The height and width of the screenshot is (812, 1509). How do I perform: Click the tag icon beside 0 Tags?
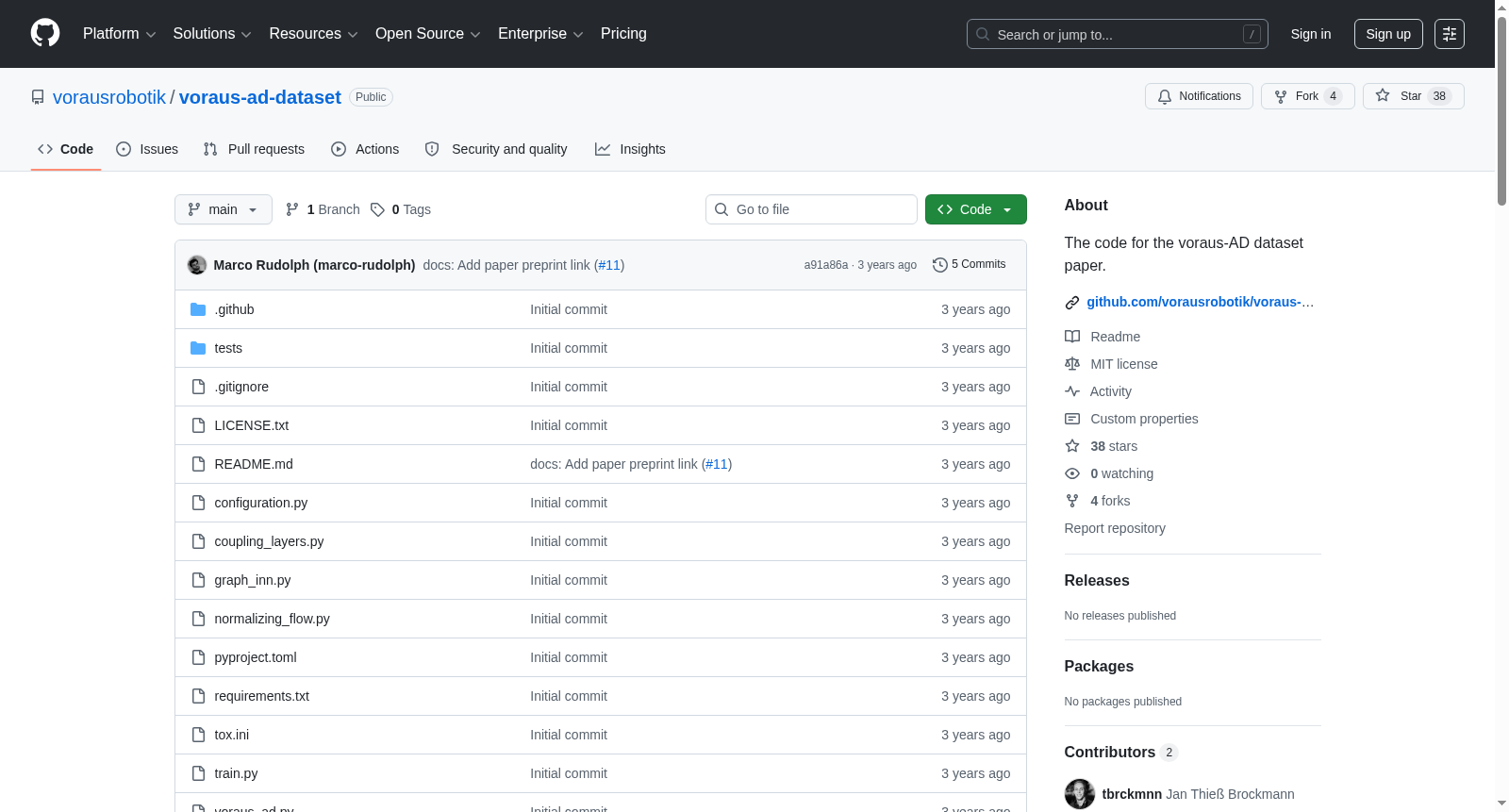click(x=377, y=209)
